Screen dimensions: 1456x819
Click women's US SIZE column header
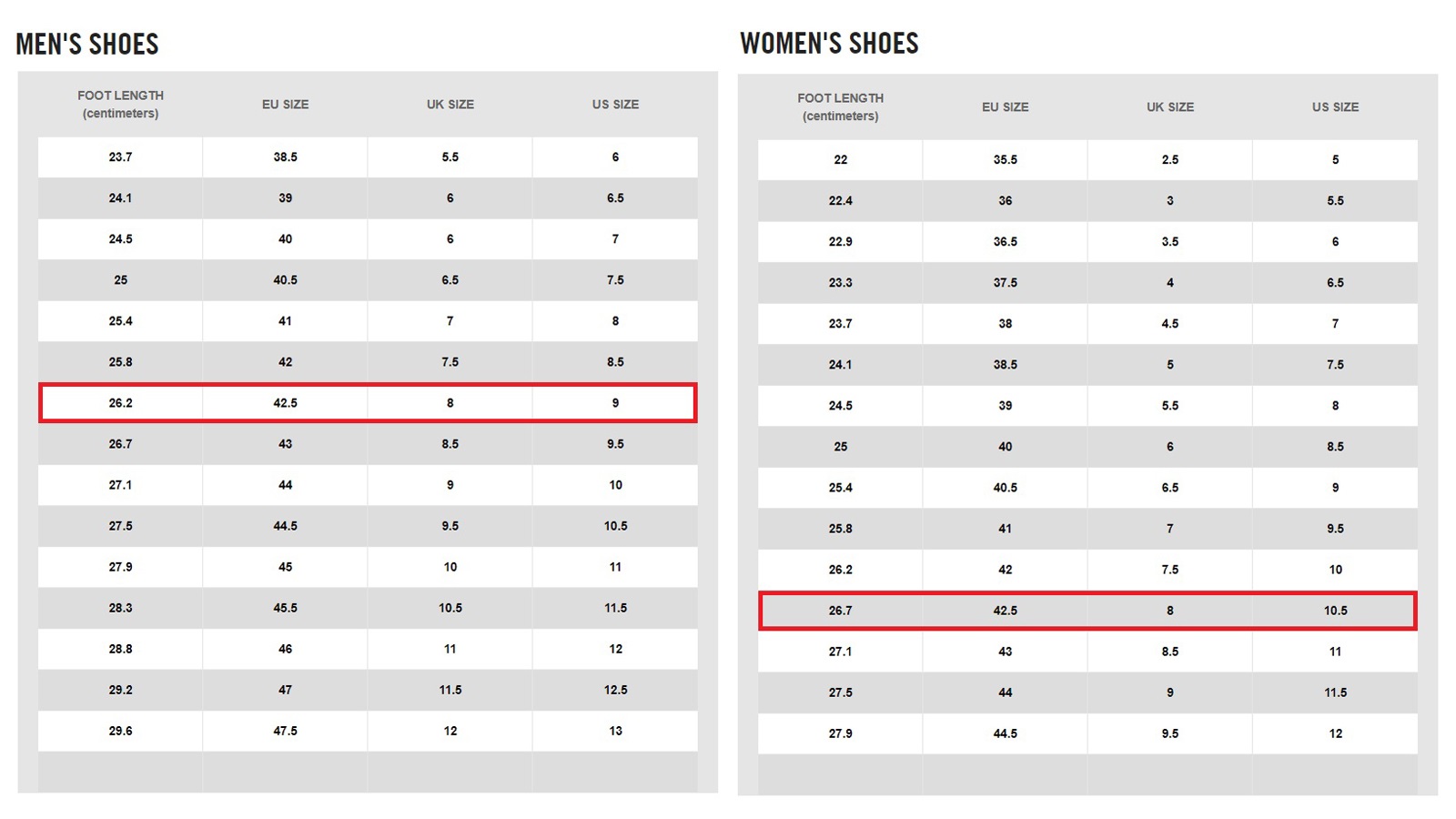click(1335, 107)
